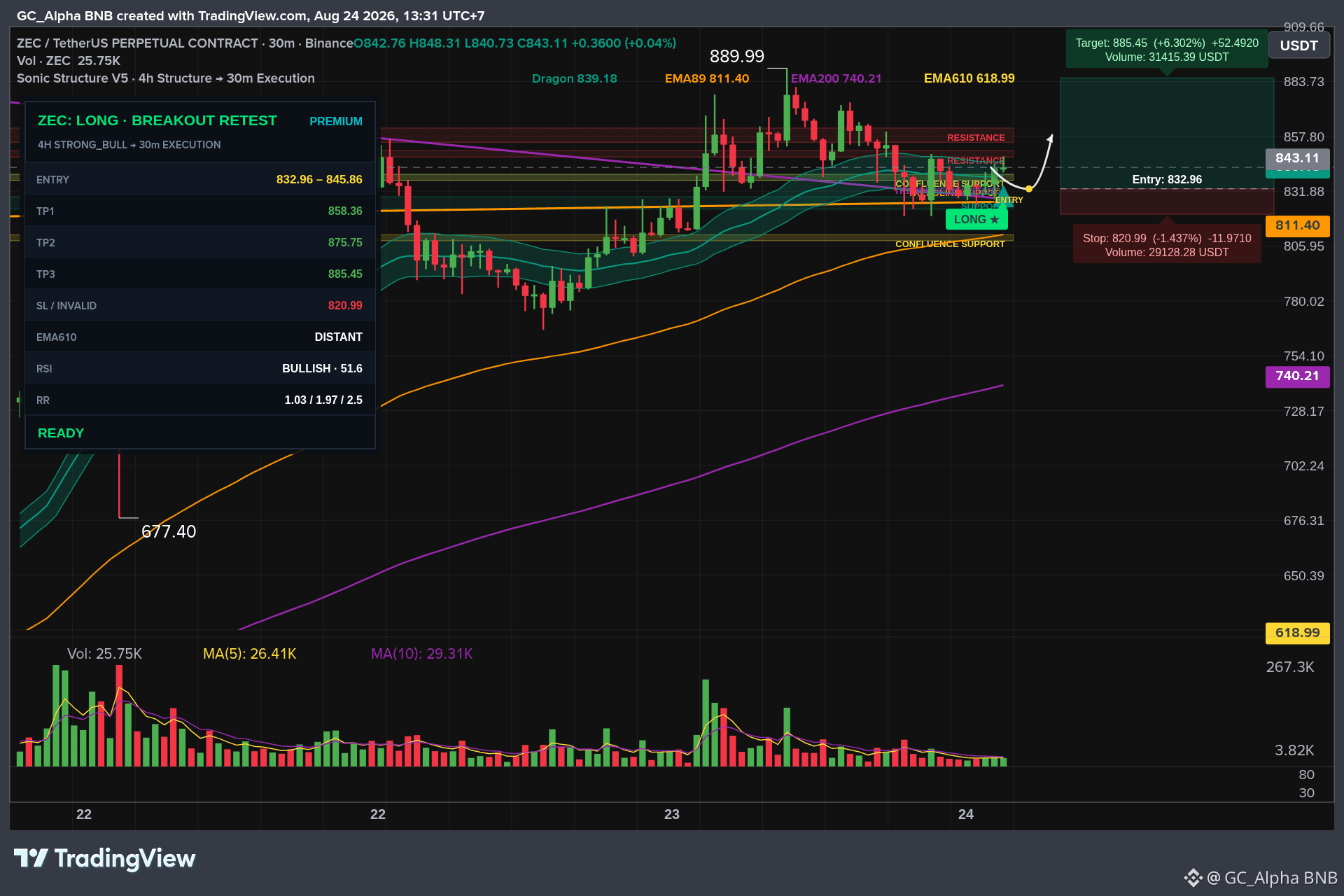Click the upper red RESISTANCE zone label
Image resolution: width=1344 pixels, height=896 pixels.
976,138
